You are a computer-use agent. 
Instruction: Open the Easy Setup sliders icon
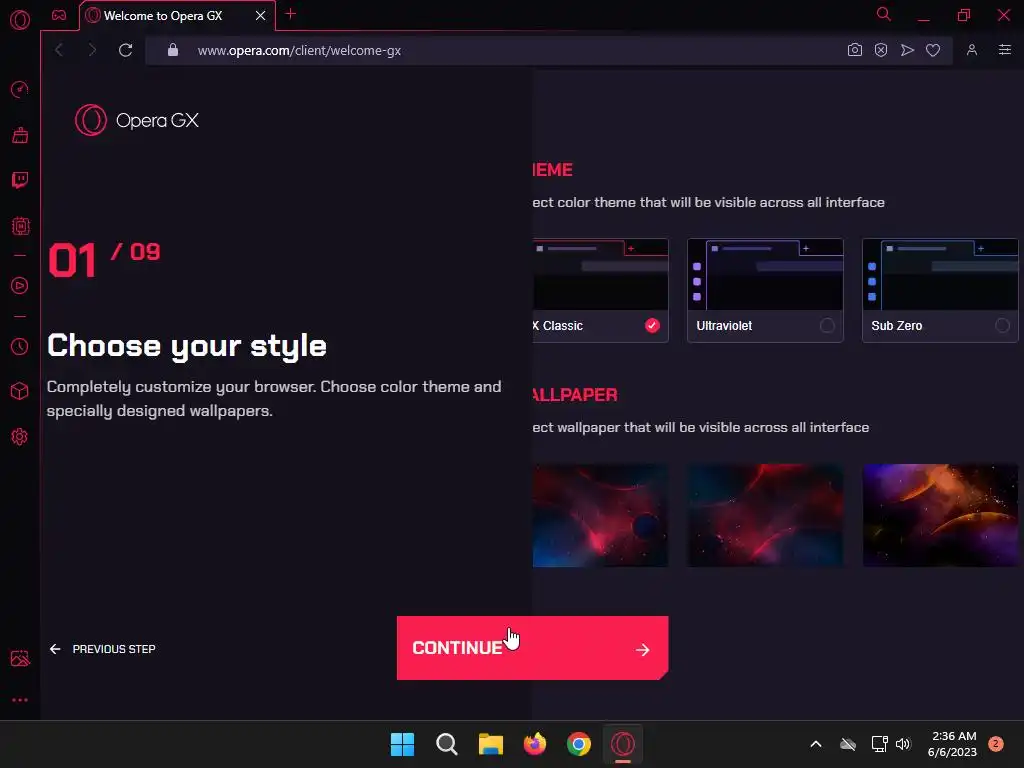[1005, 50]
